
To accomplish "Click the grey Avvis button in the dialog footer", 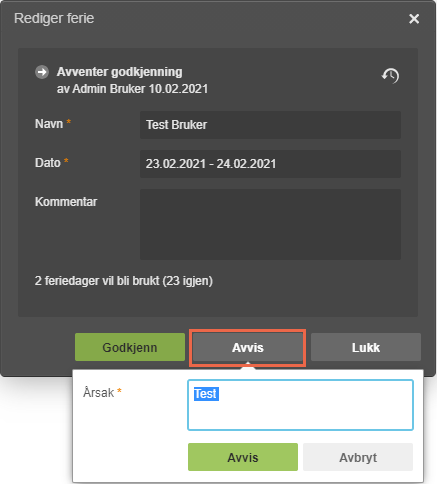I will pos(248,347).
